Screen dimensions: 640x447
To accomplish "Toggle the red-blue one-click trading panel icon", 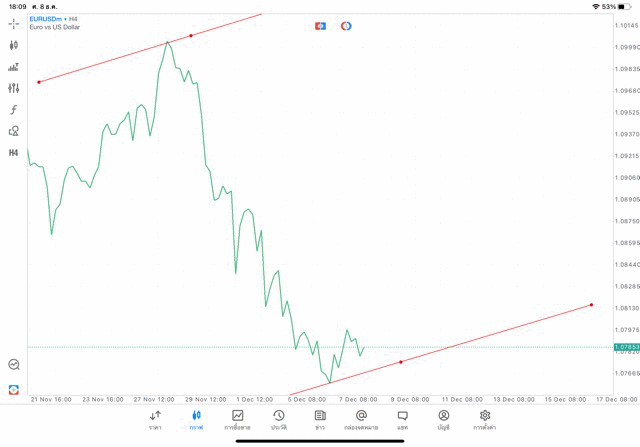I will pyautogui.click(x=319, y=26).
